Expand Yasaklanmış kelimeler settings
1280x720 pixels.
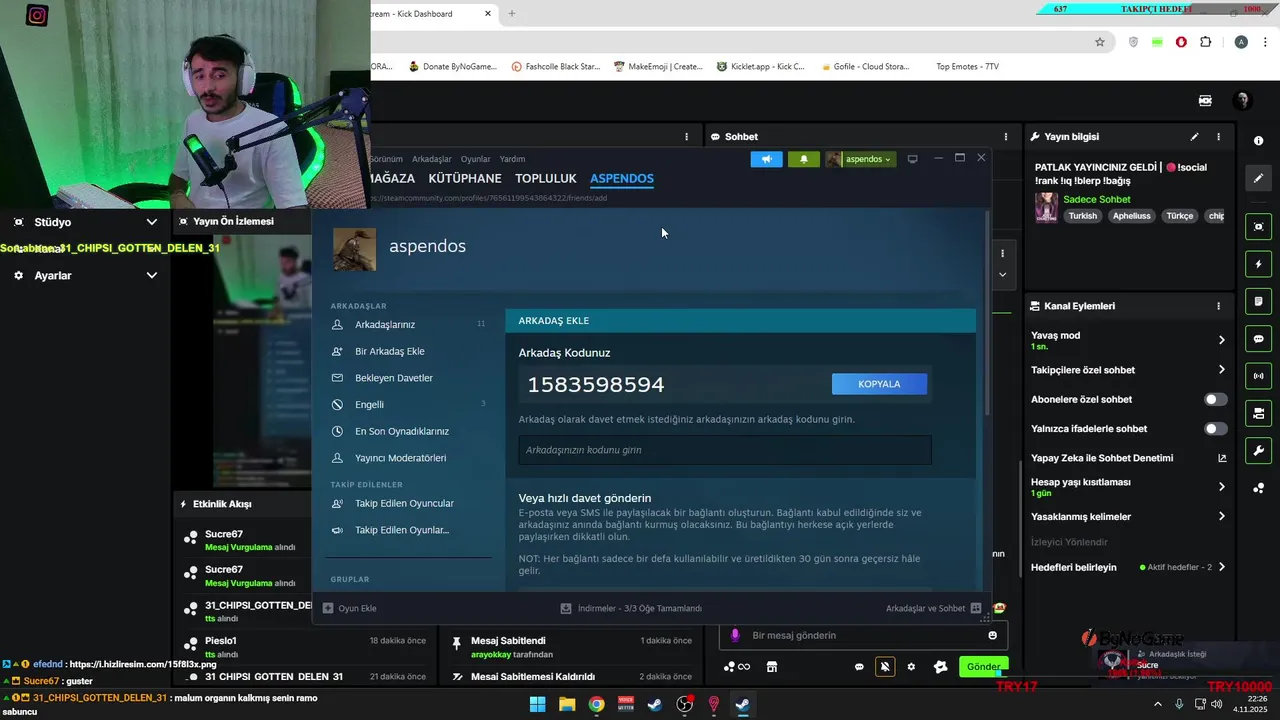[1221, 517]
